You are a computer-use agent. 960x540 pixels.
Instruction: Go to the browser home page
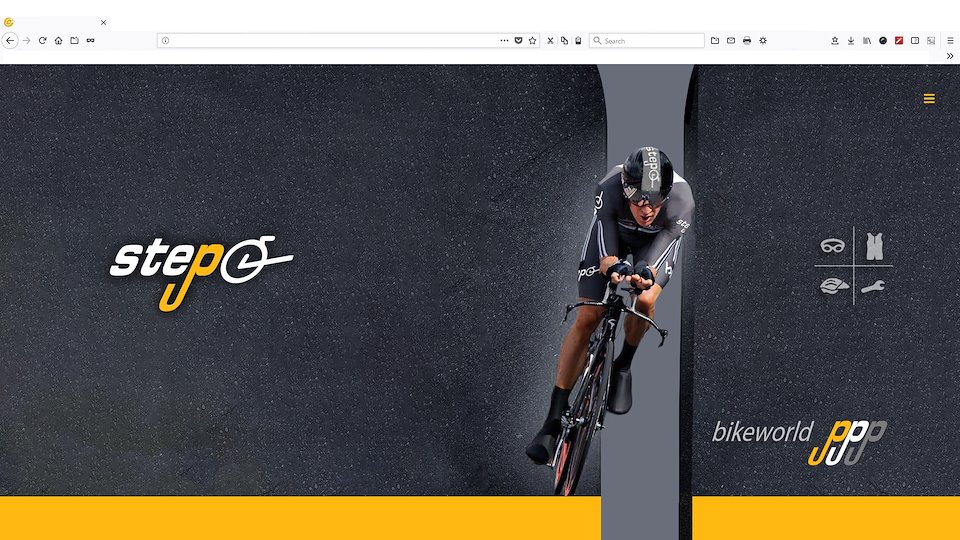coord(58,40)
